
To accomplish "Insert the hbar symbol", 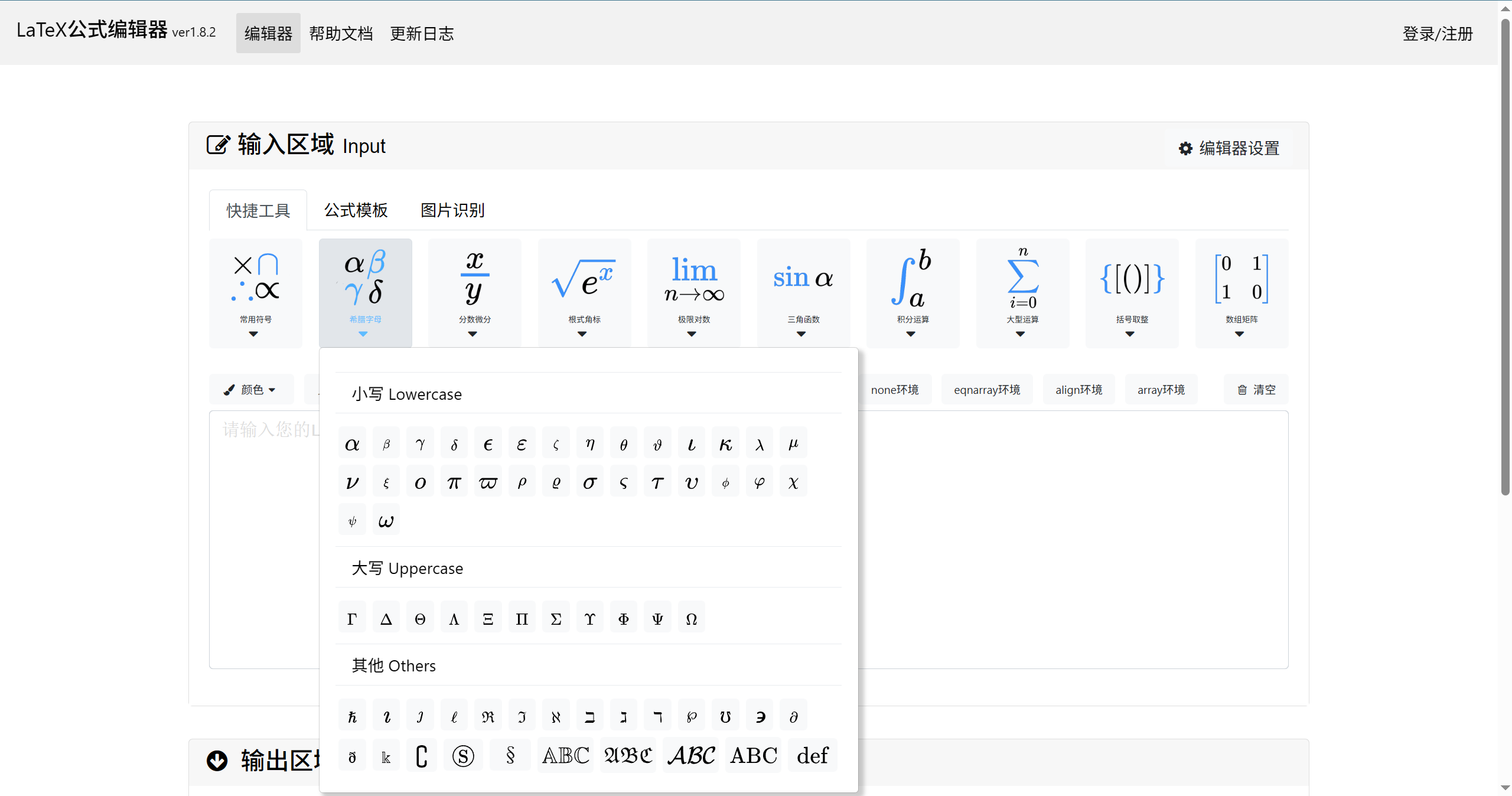I will click(x=353, y=716).
